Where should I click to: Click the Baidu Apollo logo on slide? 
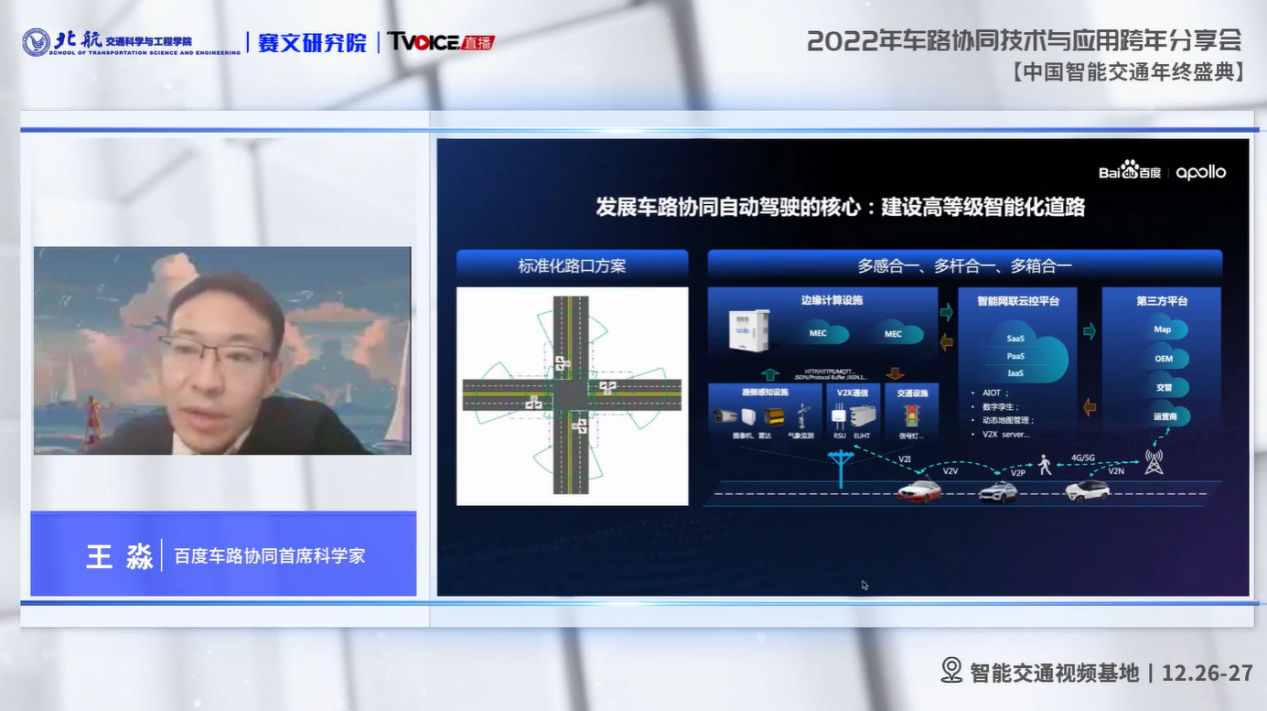coord(1162,171)
